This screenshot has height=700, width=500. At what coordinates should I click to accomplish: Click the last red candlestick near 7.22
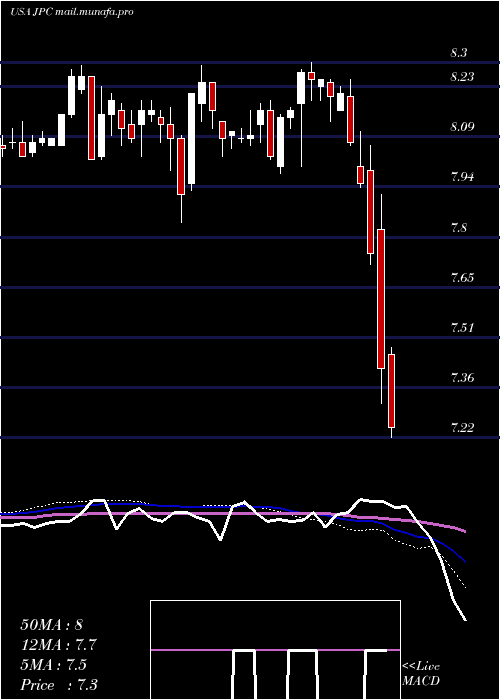pyautogui.click(x=392, y=391)
